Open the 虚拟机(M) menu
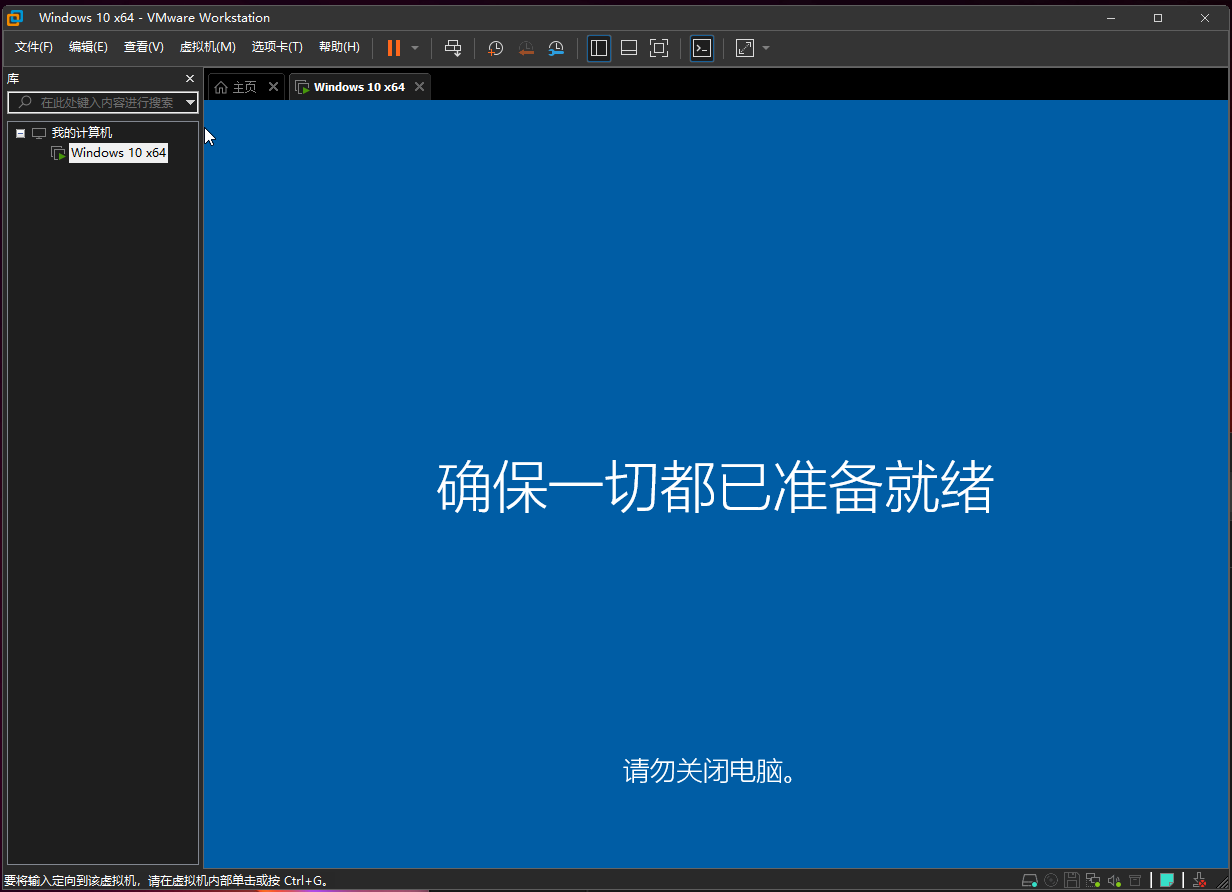This screenshot has width=1232, height=892. click(x=207, y=47)
